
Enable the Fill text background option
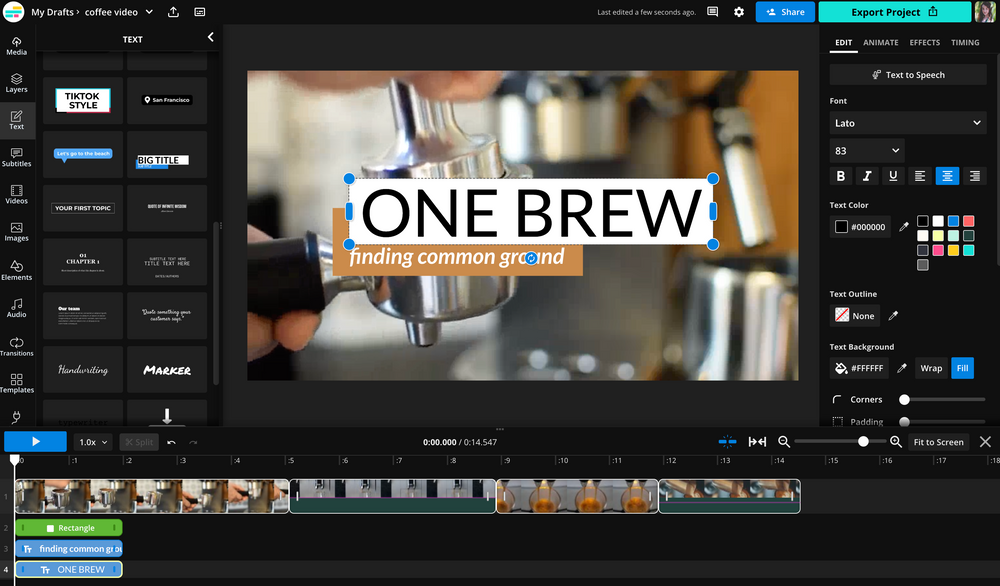click(x=962, y=368)
